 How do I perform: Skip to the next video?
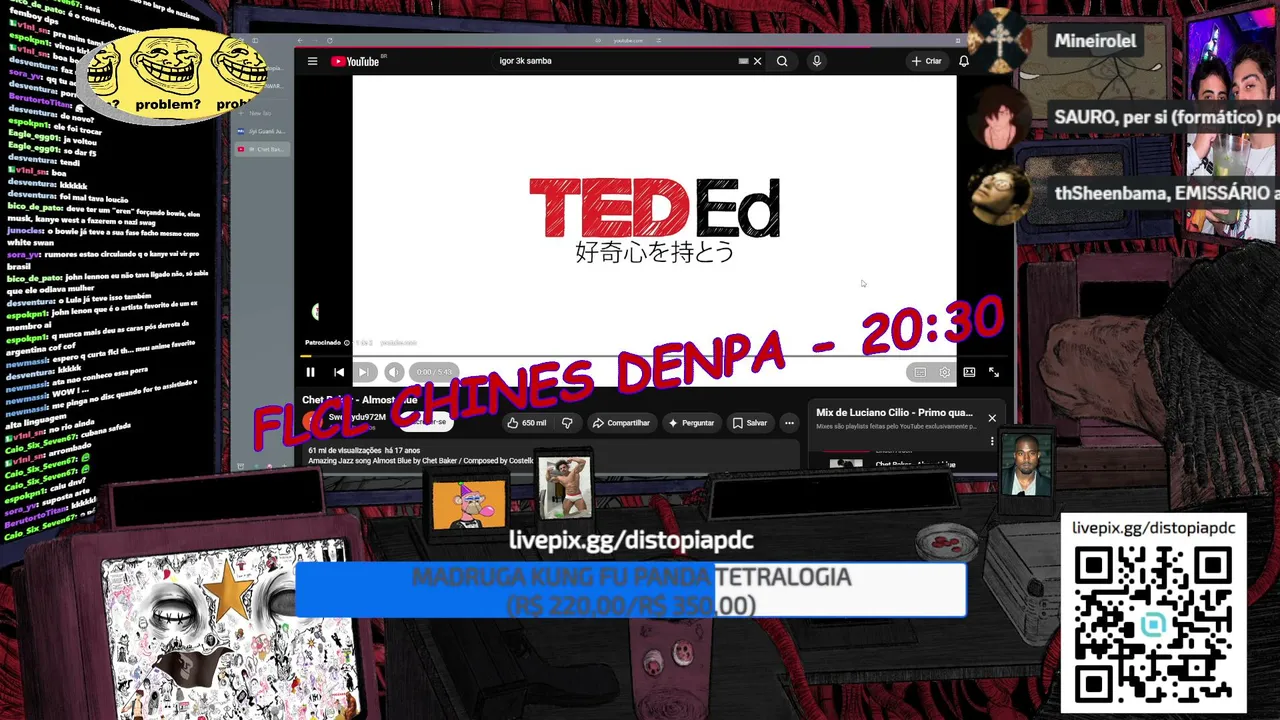pyautogui.click(x=364, y=372)
